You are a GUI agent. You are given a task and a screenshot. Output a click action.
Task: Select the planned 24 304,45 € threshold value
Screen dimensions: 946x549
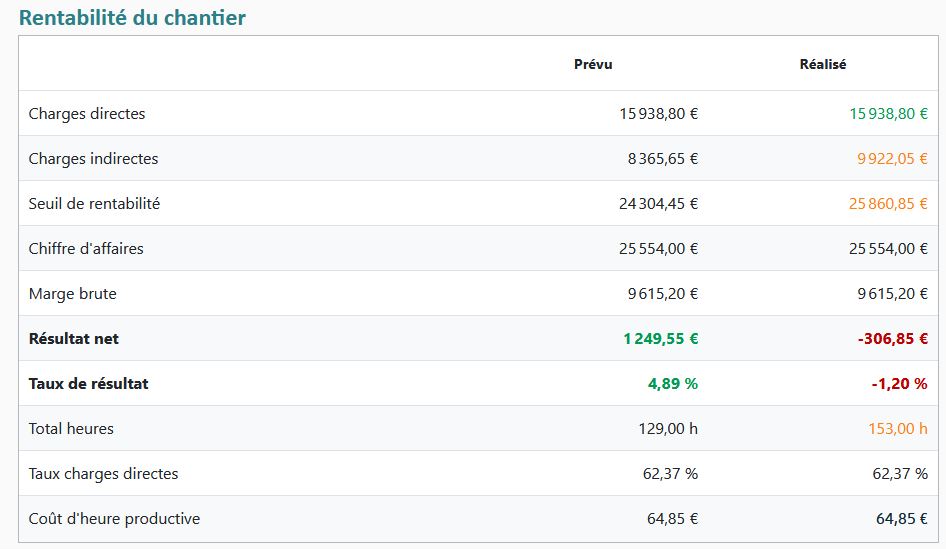[658, 204]
